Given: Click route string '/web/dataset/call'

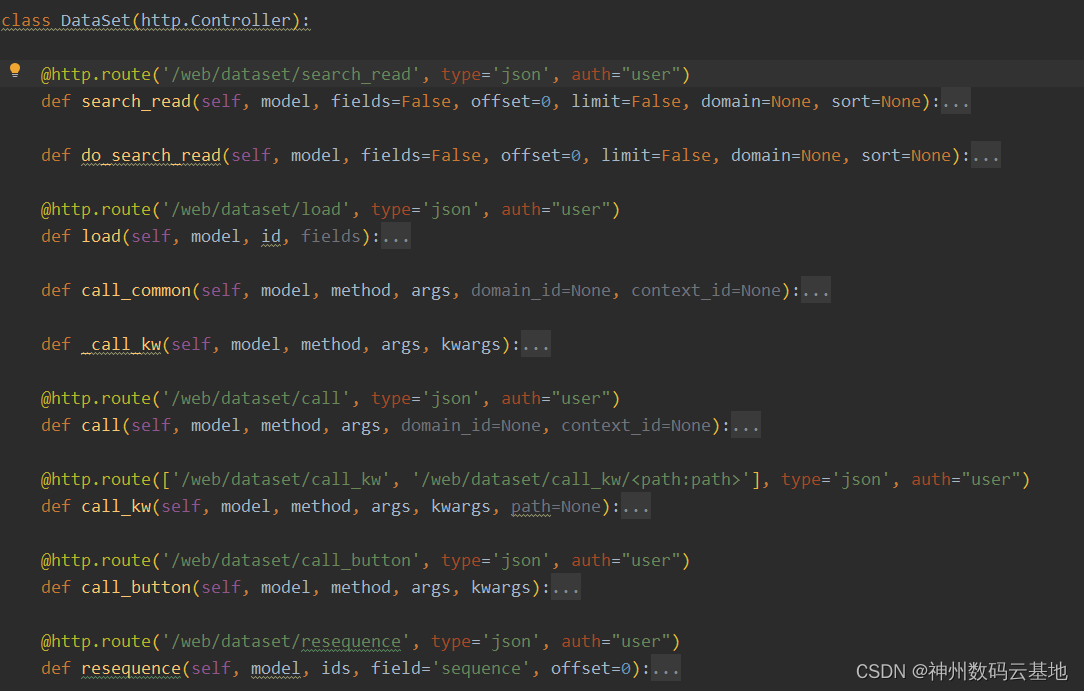Looking at the screenshot, I should (256, 399).
